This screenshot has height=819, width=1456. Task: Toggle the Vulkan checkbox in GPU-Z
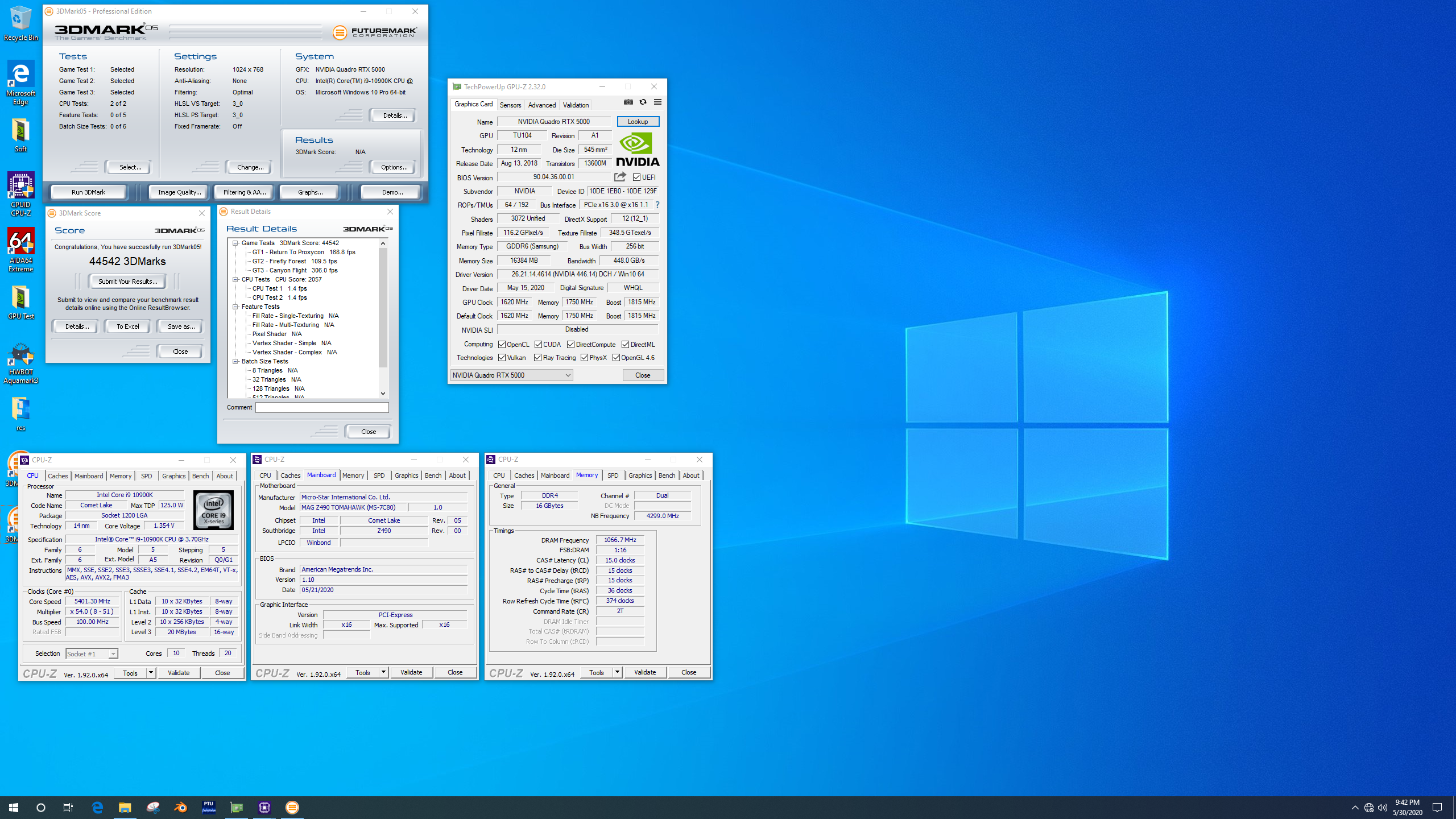502,358
